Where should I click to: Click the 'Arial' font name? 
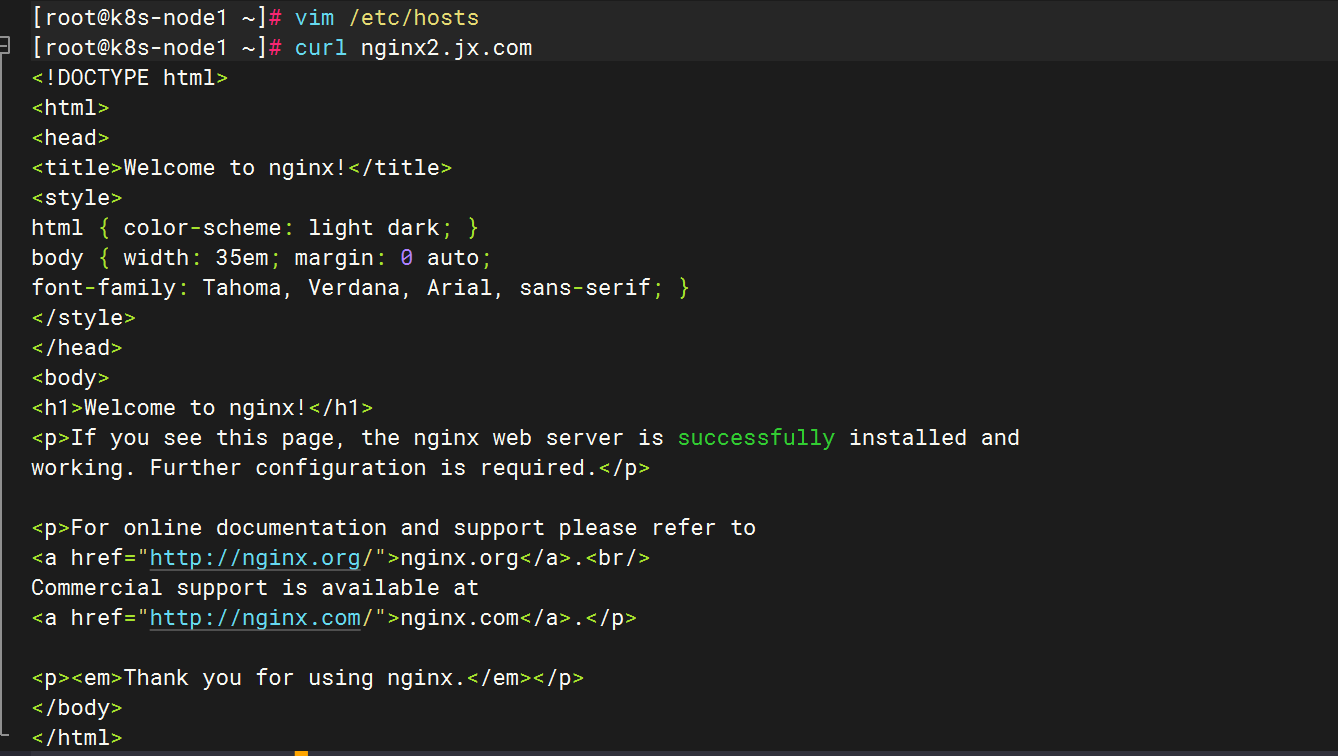coord(460,288)
